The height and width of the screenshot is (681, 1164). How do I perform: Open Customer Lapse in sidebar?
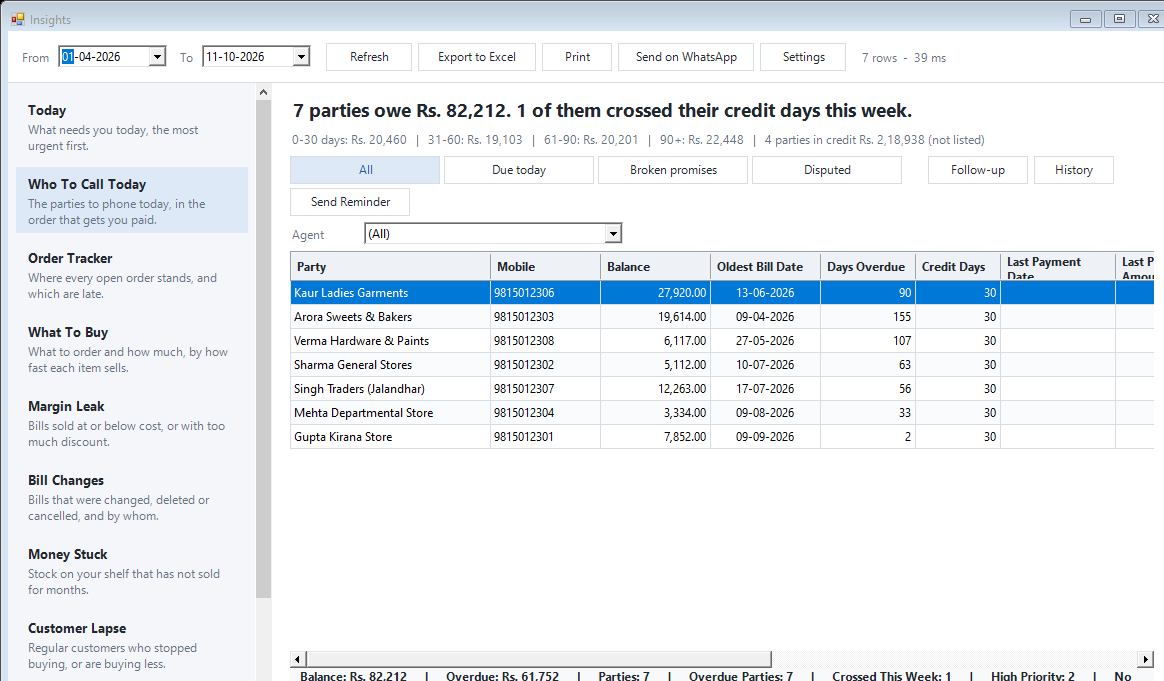point(132,645)
